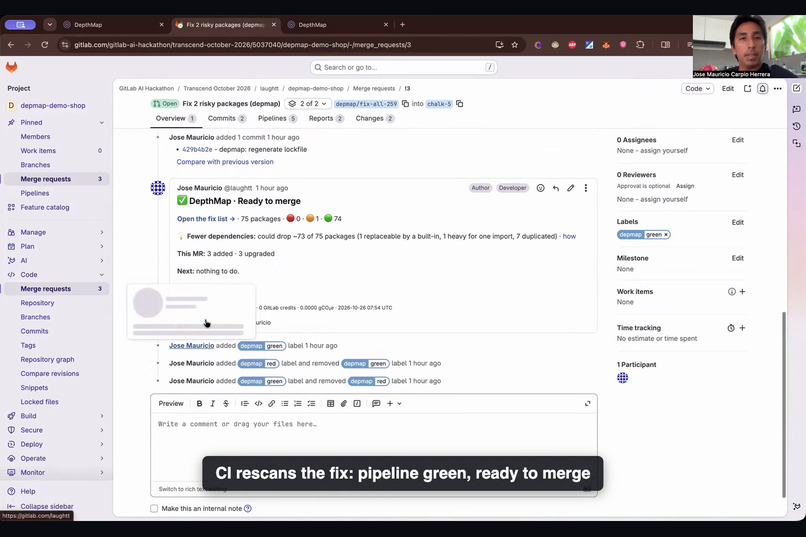Image resolution: width=806 pixels, height=537 pixels.
Task: Bookmark this page with star icon
Action: (x=515, y=45)
